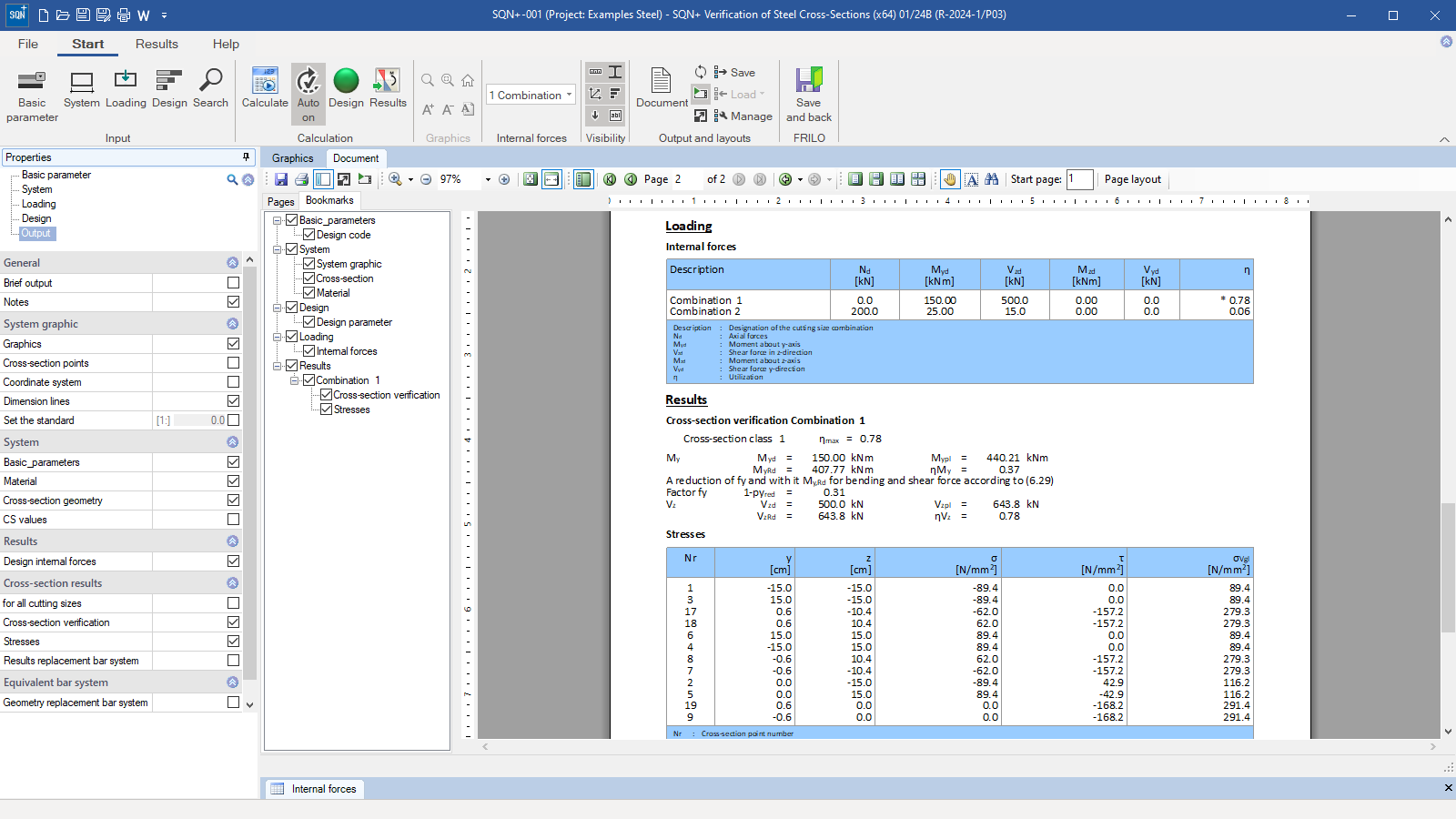Click Page layout button

[x=1133, y=179]
